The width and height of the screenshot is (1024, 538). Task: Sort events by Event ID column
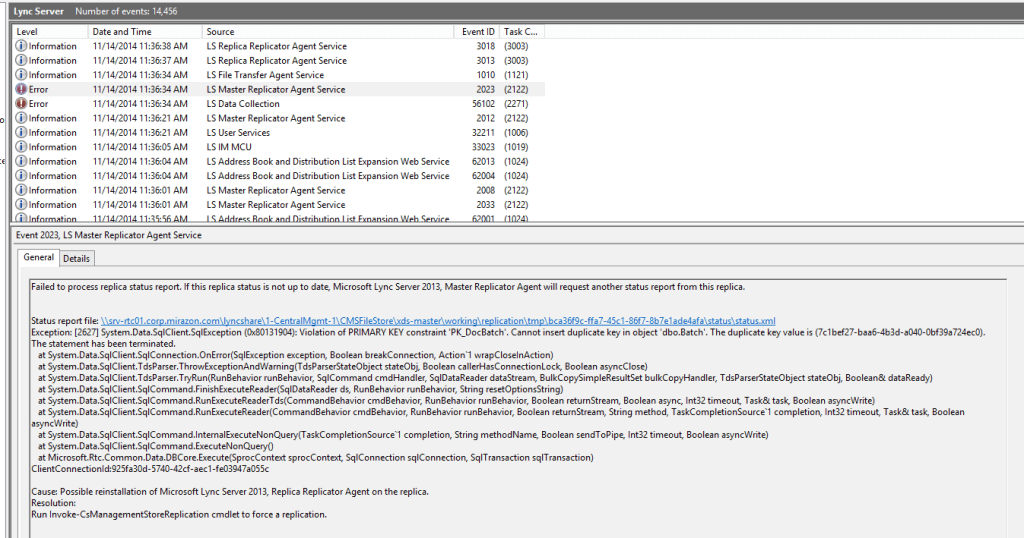pos(477,31)
